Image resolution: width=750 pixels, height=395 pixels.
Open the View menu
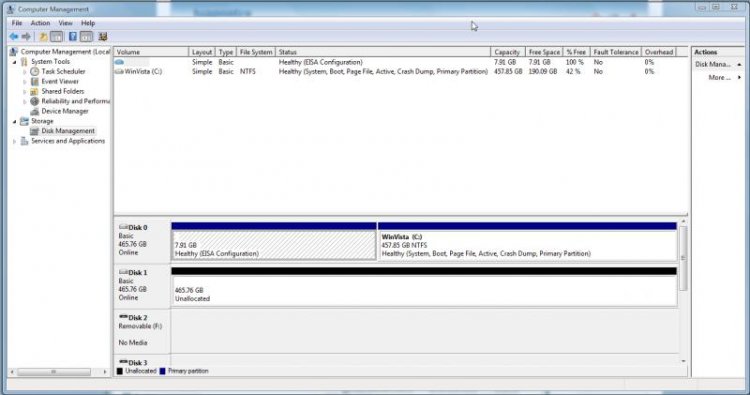(66, 23)
